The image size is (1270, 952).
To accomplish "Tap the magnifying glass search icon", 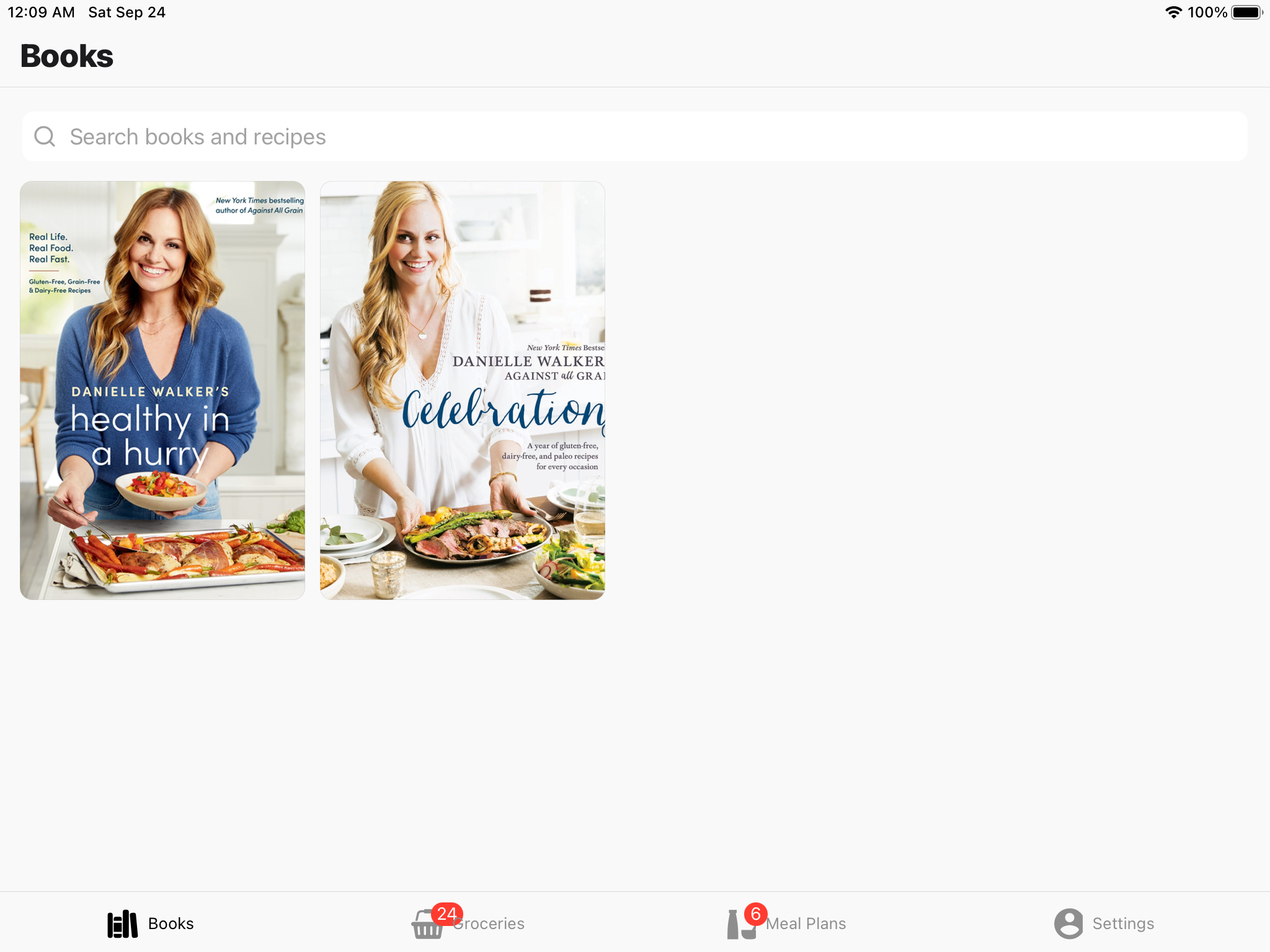I will [x=45, y=136].
